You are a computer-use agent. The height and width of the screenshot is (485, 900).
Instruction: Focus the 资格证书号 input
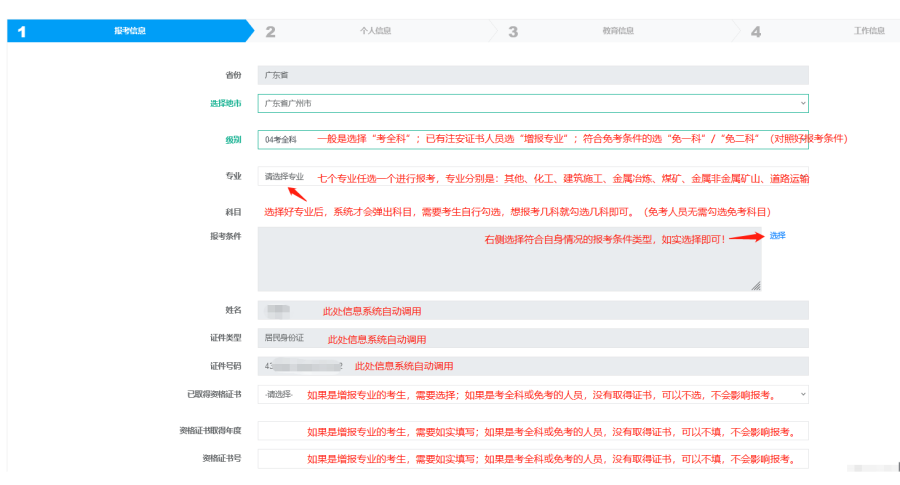click(533, 459)
